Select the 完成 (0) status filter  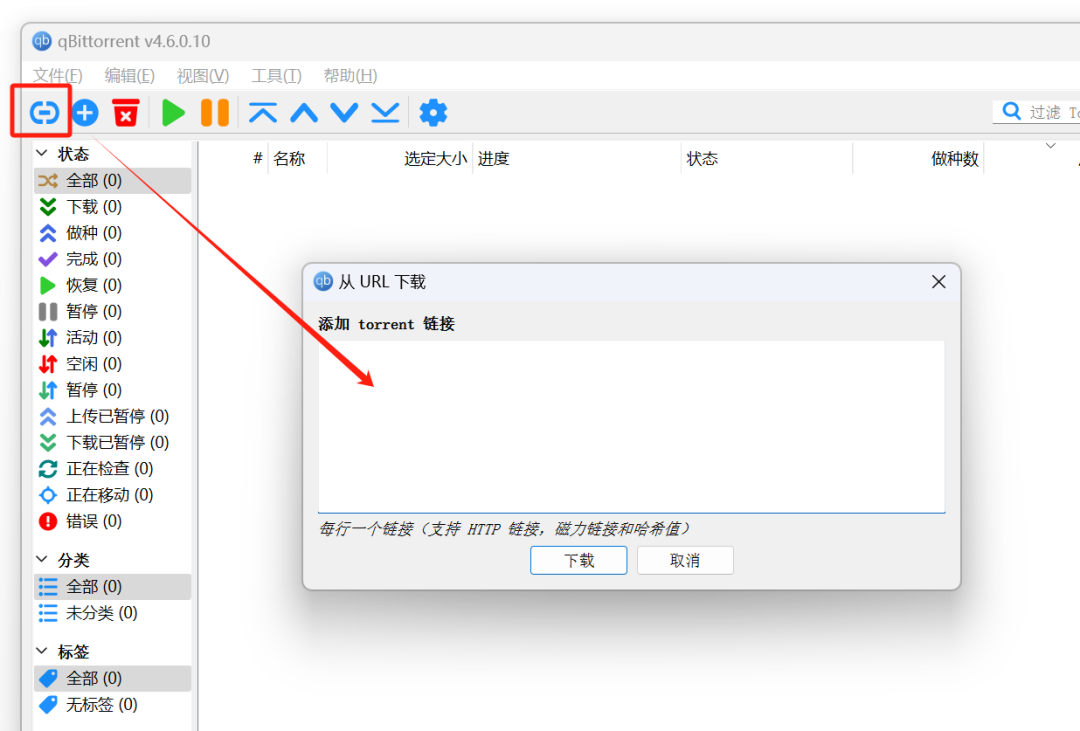(113, 259)
